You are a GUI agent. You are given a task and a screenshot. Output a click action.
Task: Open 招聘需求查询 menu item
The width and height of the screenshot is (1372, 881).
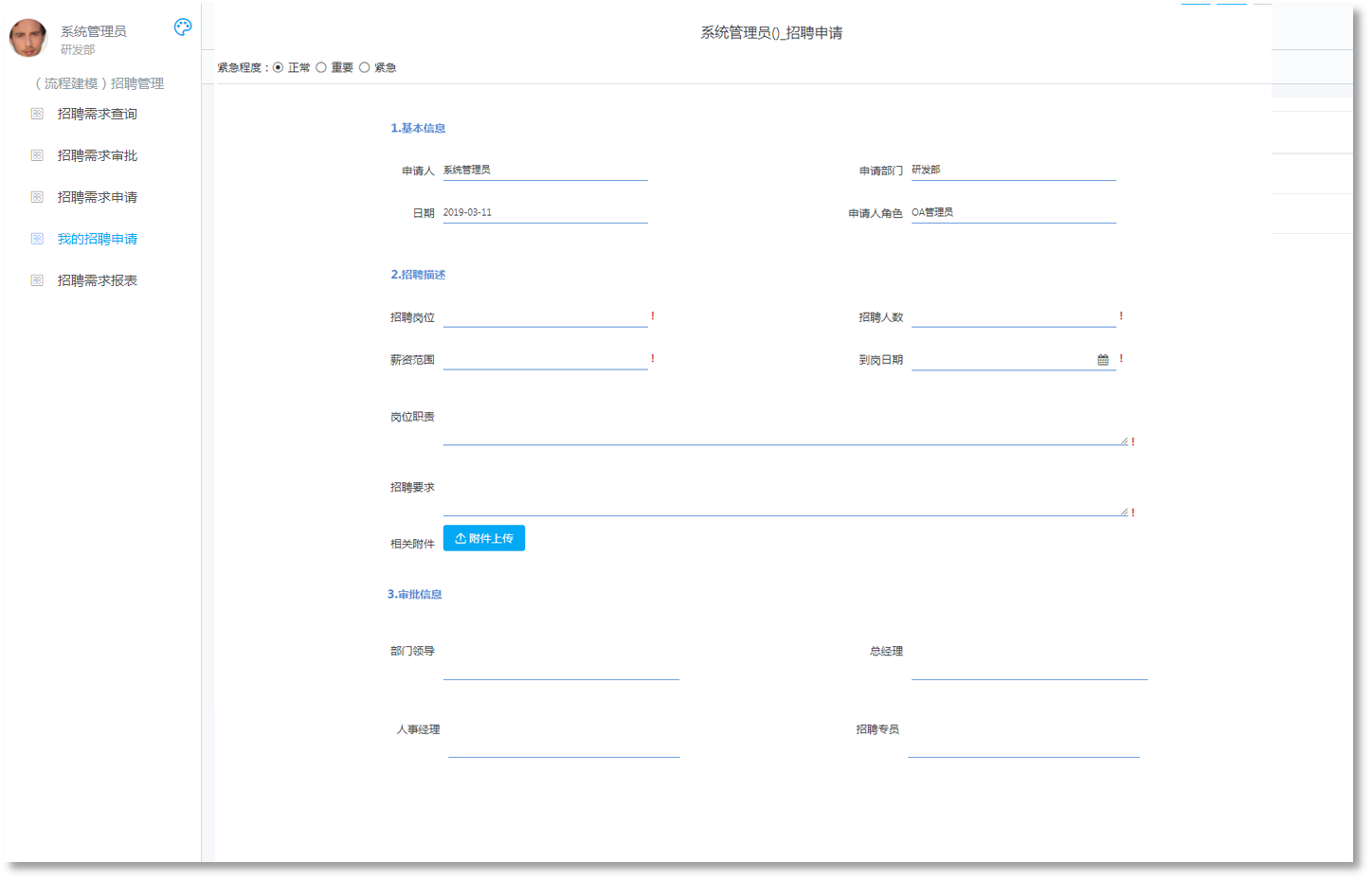[x=97, y=114]
